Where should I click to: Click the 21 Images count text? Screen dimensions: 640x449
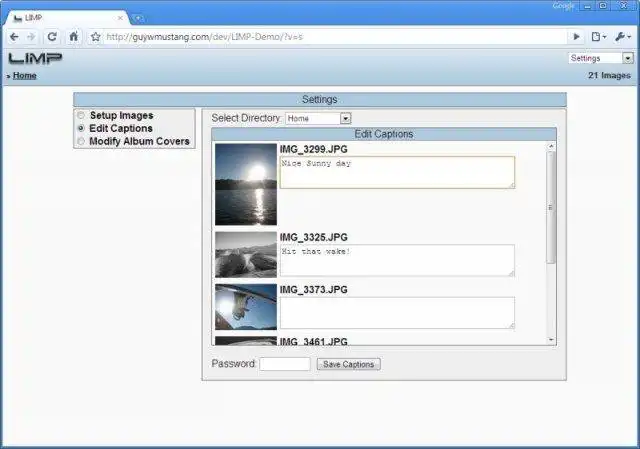point(609,76)
